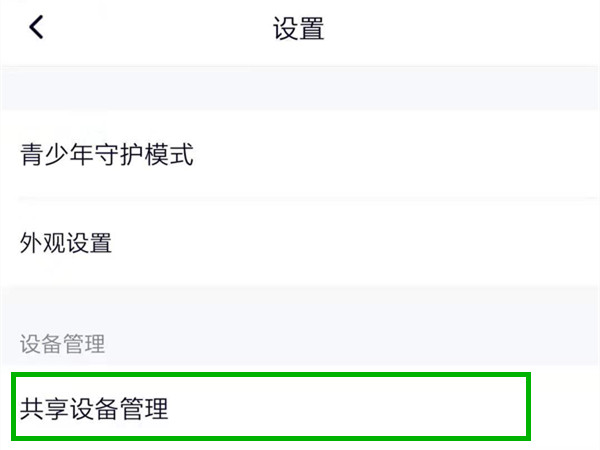
Task: Tap the 共享设备管理 label text
Action: pos(94,408)
